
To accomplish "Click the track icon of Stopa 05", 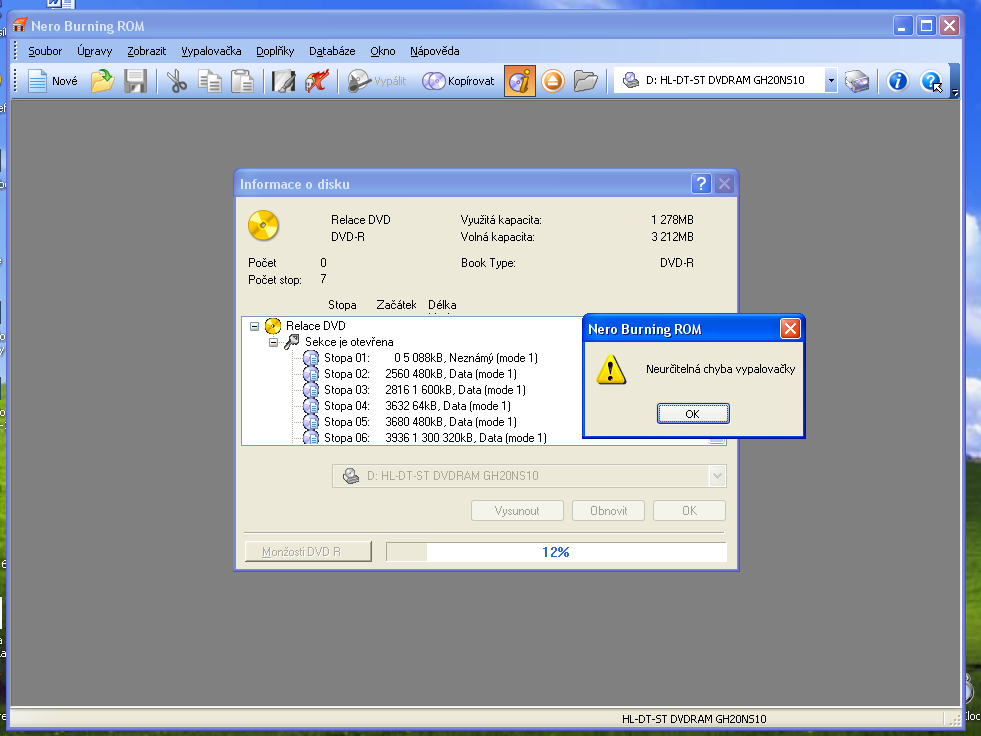I will (x=311, y=422).
